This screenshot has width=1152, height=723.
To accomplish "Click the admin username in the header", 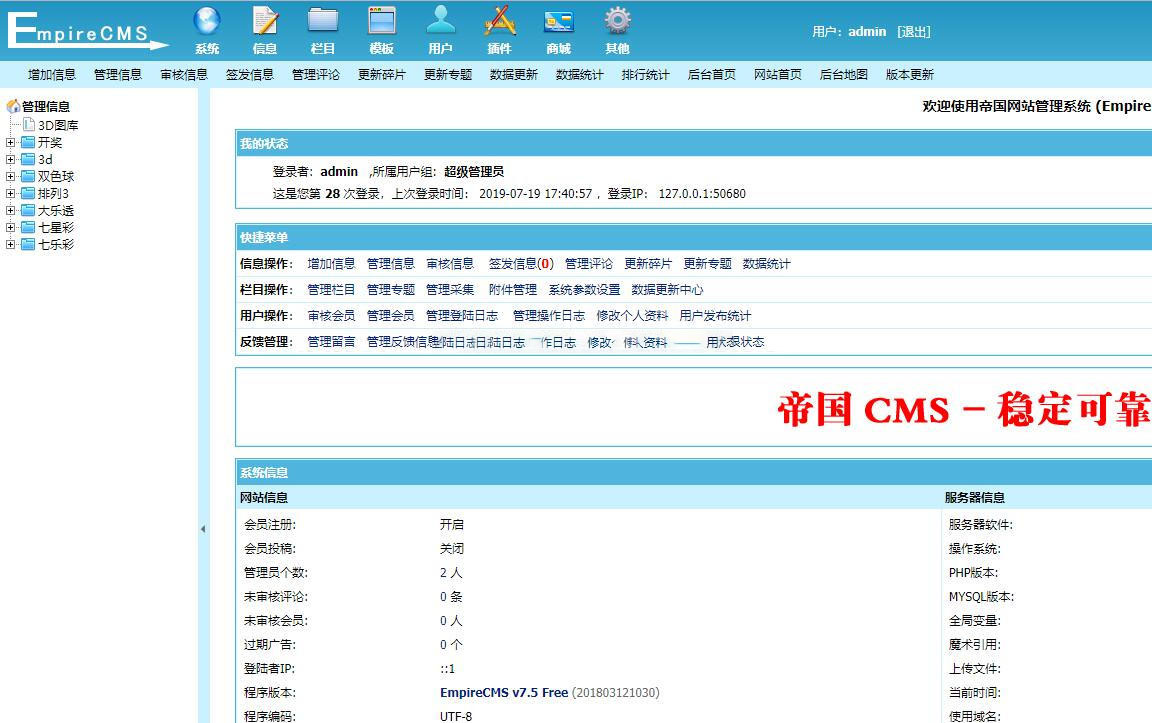I will click(867, 32).
